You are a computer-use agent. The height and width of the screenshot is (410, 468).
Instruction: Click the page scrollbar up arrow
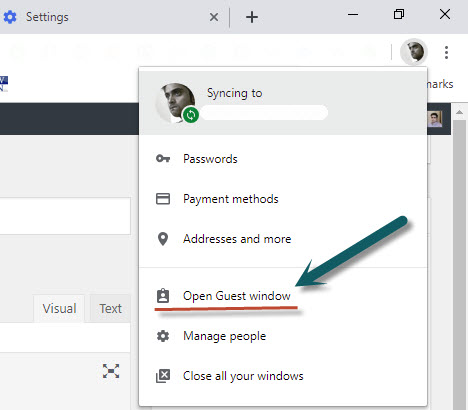pos(459,112)
